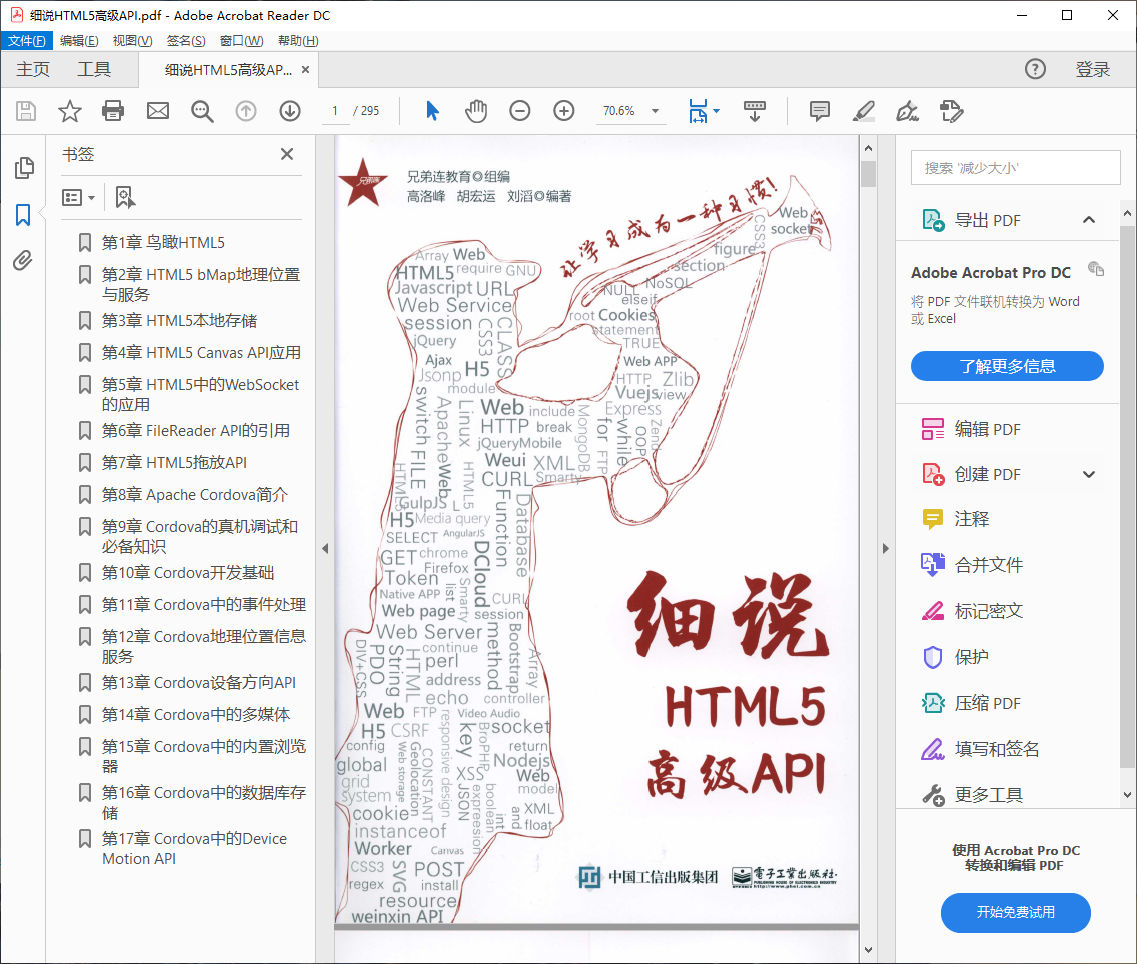Toggle reading mode display
Screen dimensions: 1137x964
click(754, 111)
